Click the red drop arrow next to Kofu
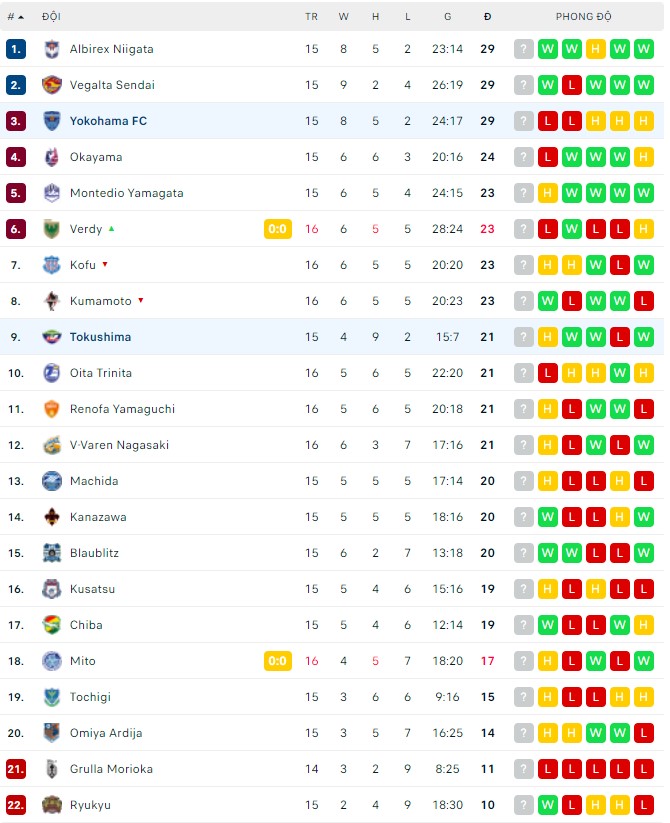670x823 pixels. click(103, 265)
